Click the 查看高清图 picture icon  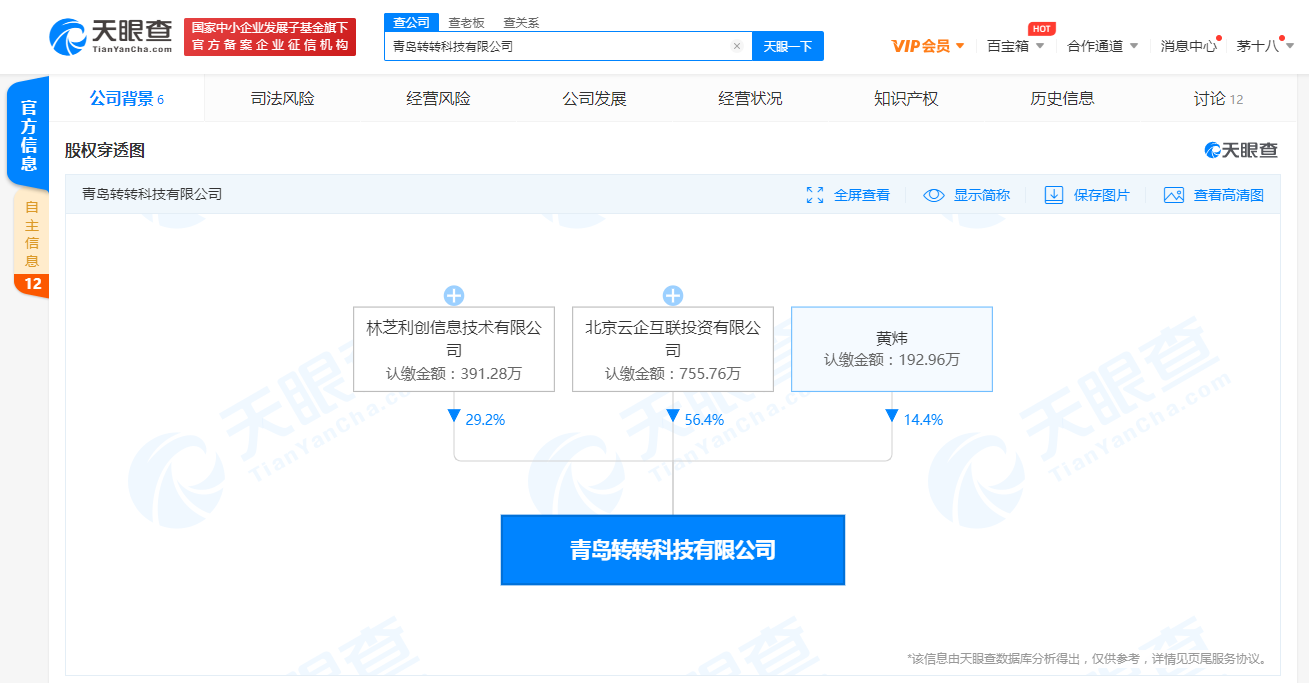1174,195
